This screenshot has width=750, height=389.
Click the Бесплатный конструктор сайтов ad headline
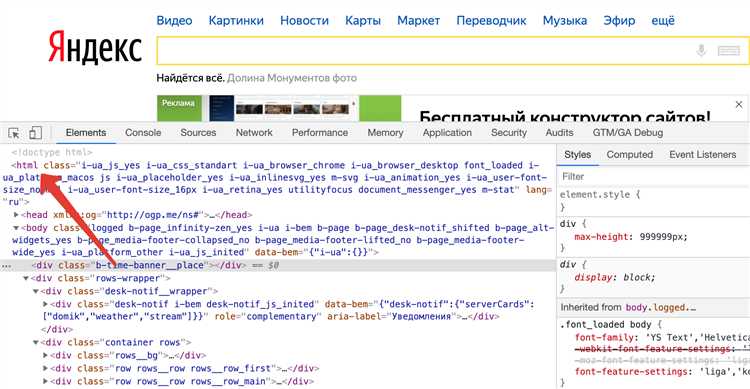564,115
